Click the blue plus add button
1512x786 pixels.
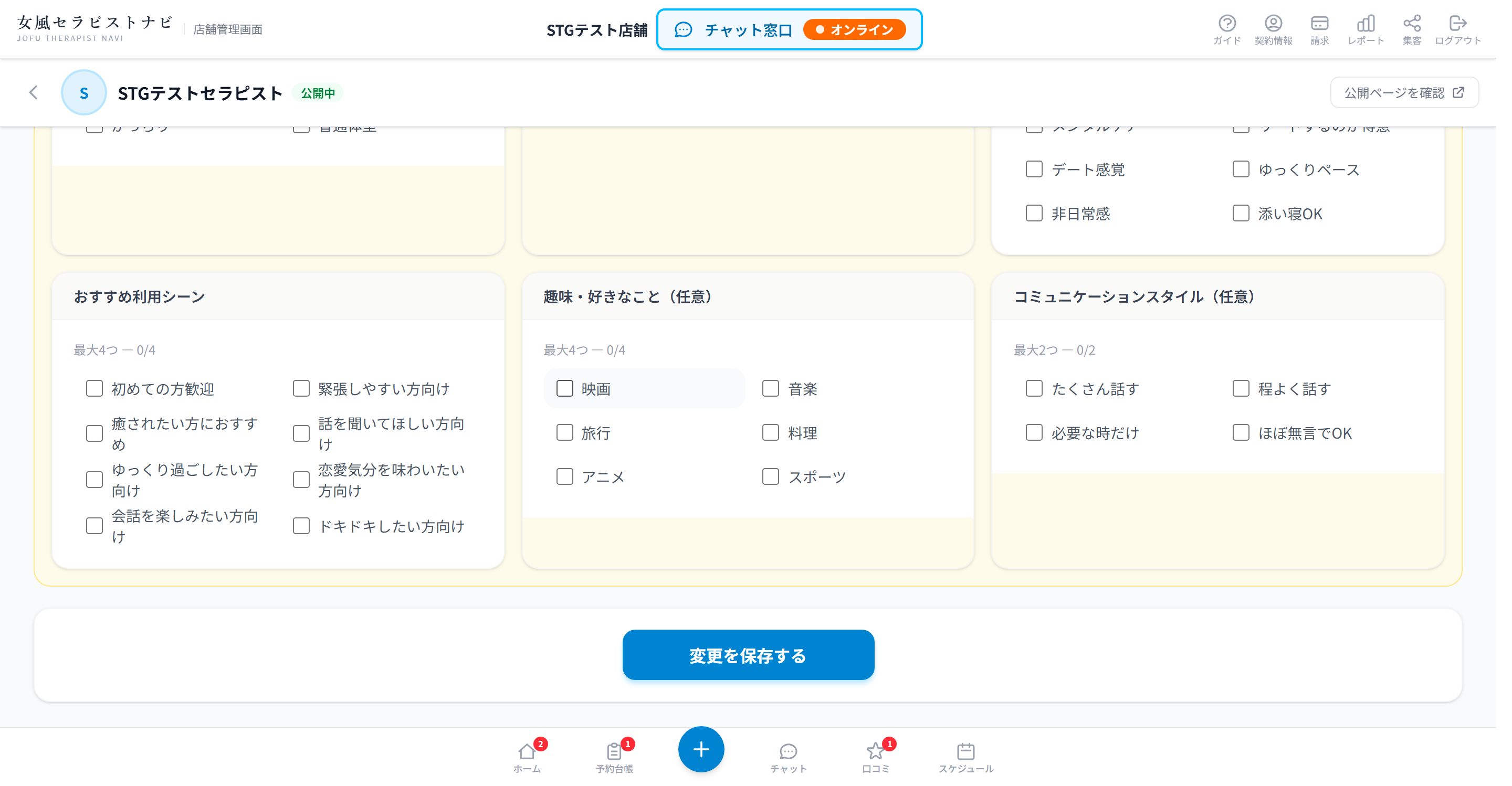point(708,757)
